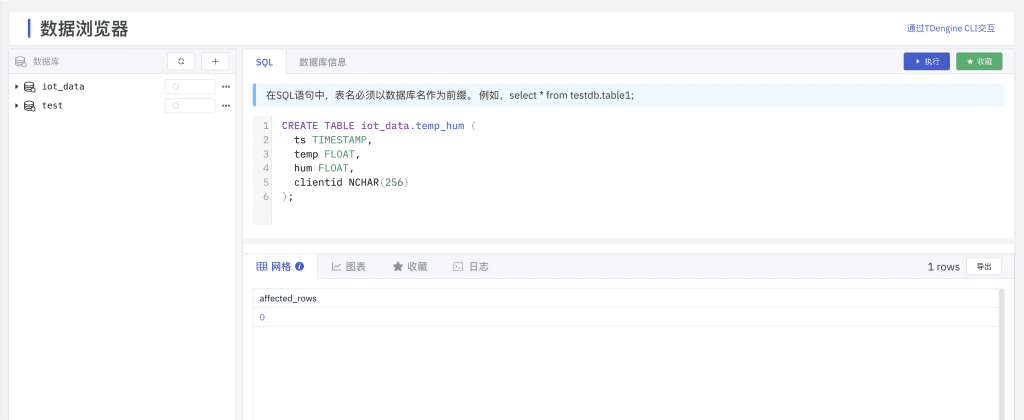The width and height of the screenshot is (1024, 420).
Task: Expand the test database node
Action: tap(17, 106)
